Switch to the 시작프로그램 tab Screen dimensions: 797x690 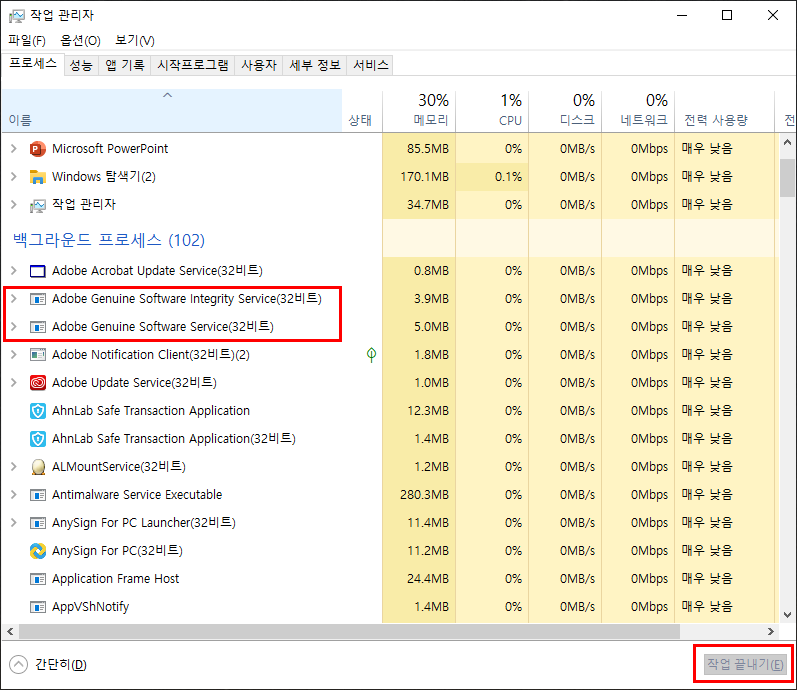coord(193,65)
